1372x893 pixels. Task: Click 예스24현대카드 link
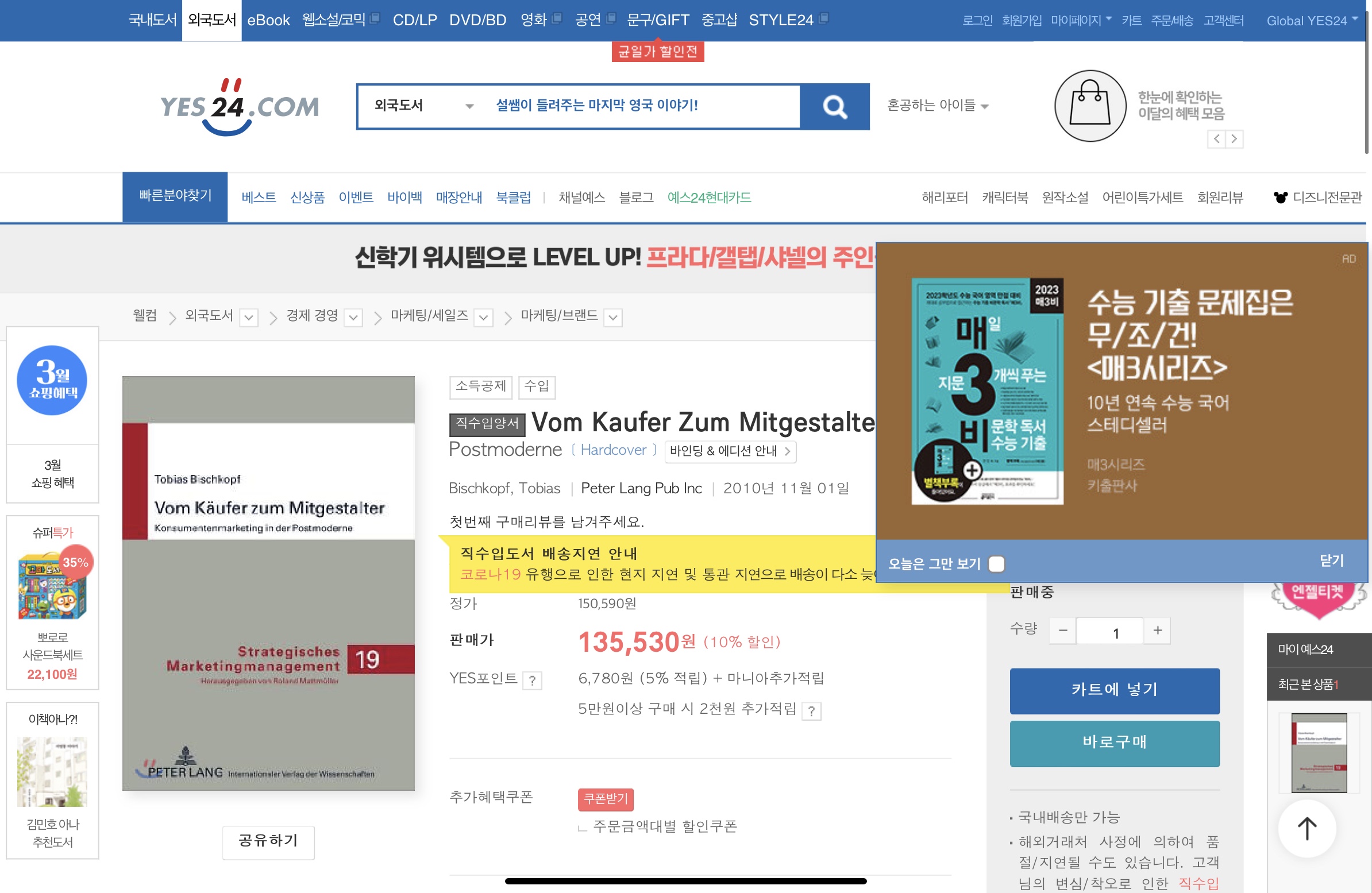click(709, 198)
